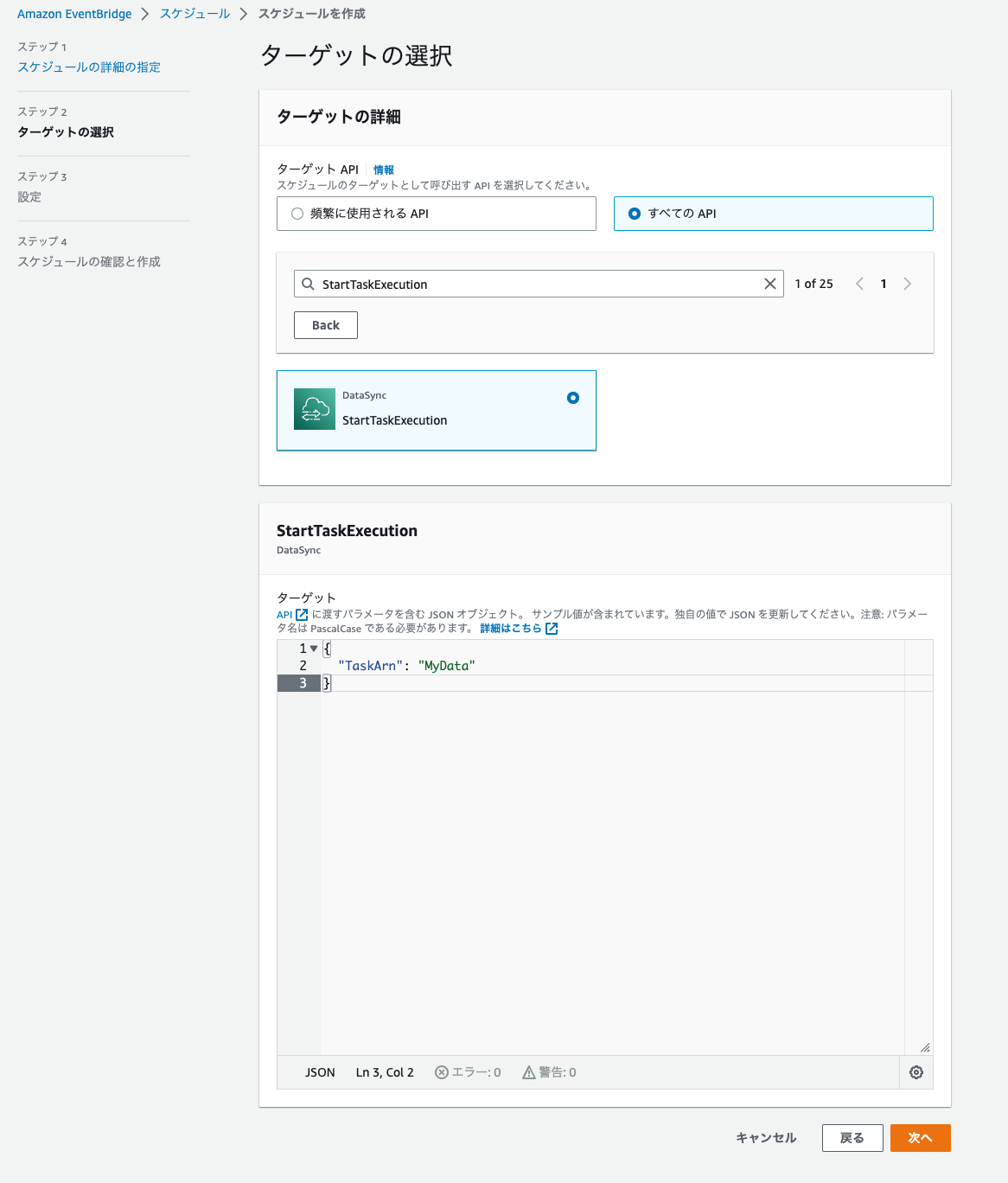Click the Back button
Screen dimensions: 1008x1183
325,325
